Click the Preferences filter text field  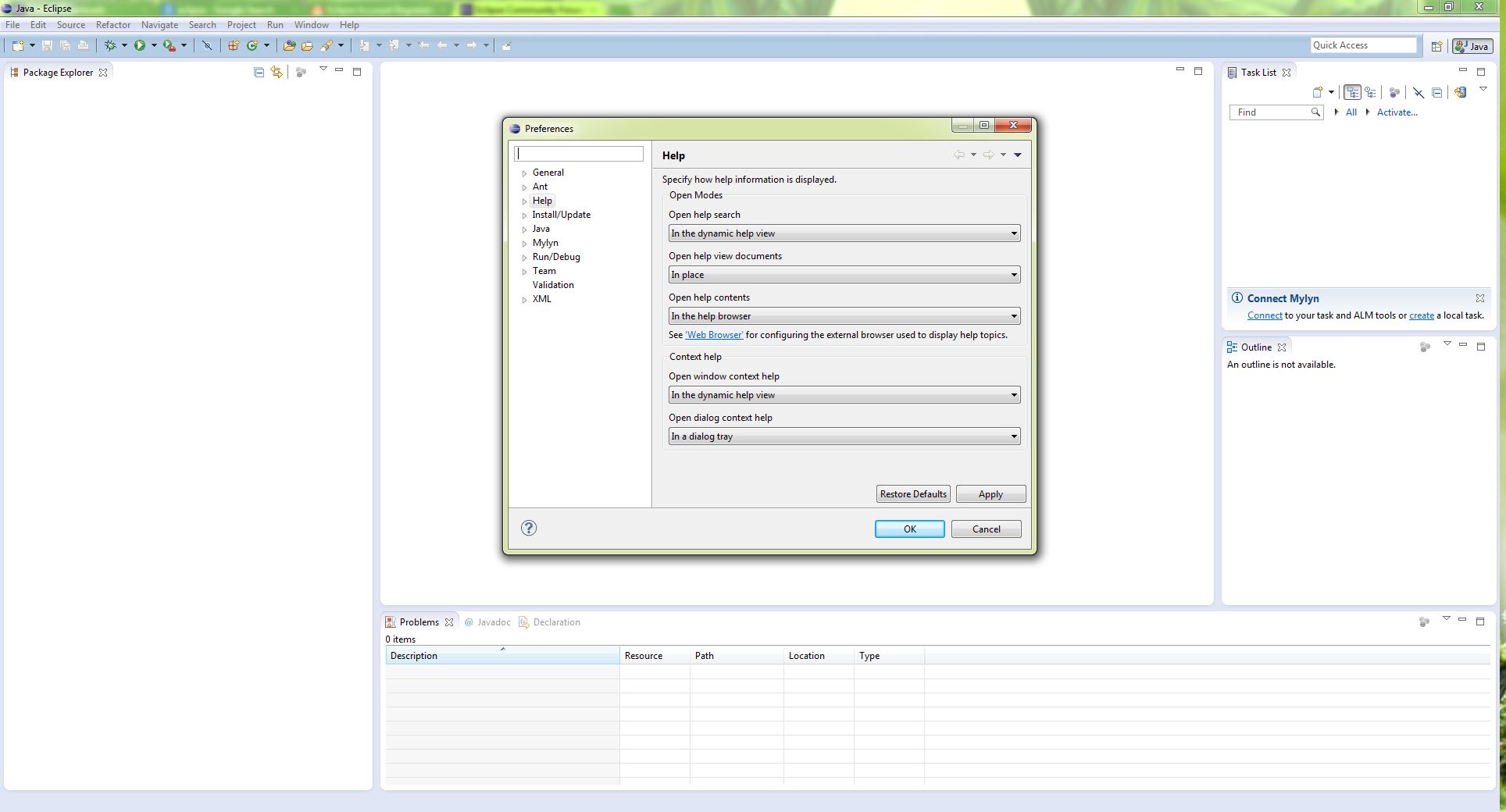click(x=579, y=154)
